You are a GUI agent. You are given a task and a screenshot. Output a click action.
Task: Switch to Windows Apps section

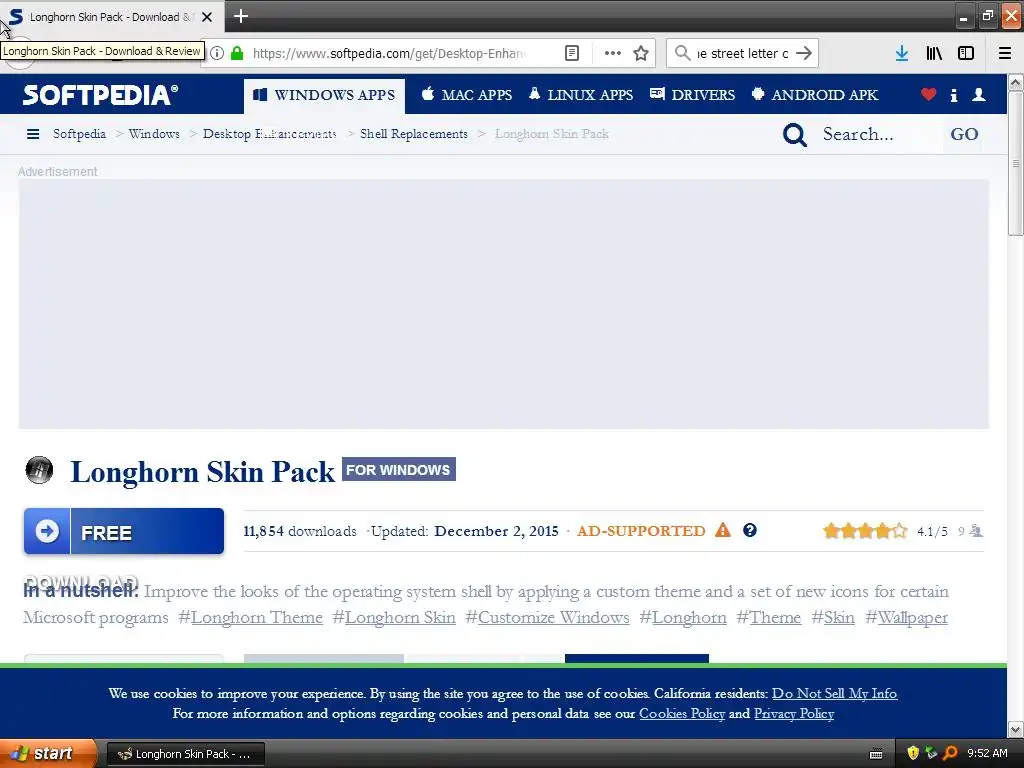(324, 95)
